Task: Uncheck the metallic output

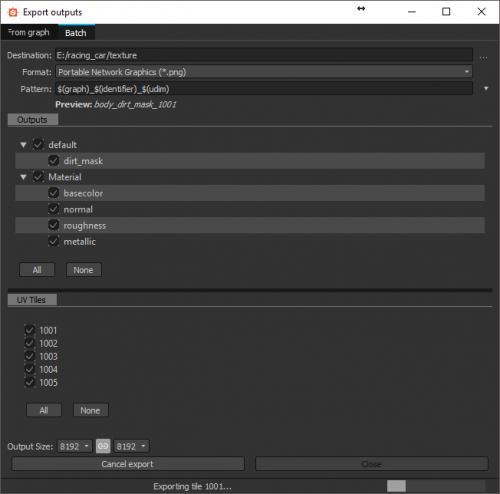Action: [x=53, y=241]
